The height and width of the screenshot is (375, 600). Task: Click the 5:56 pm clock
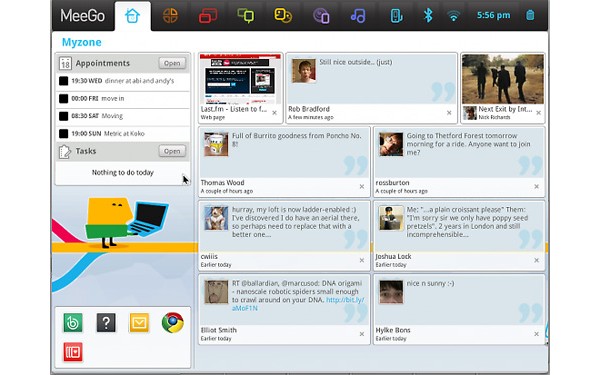point(493,15)
